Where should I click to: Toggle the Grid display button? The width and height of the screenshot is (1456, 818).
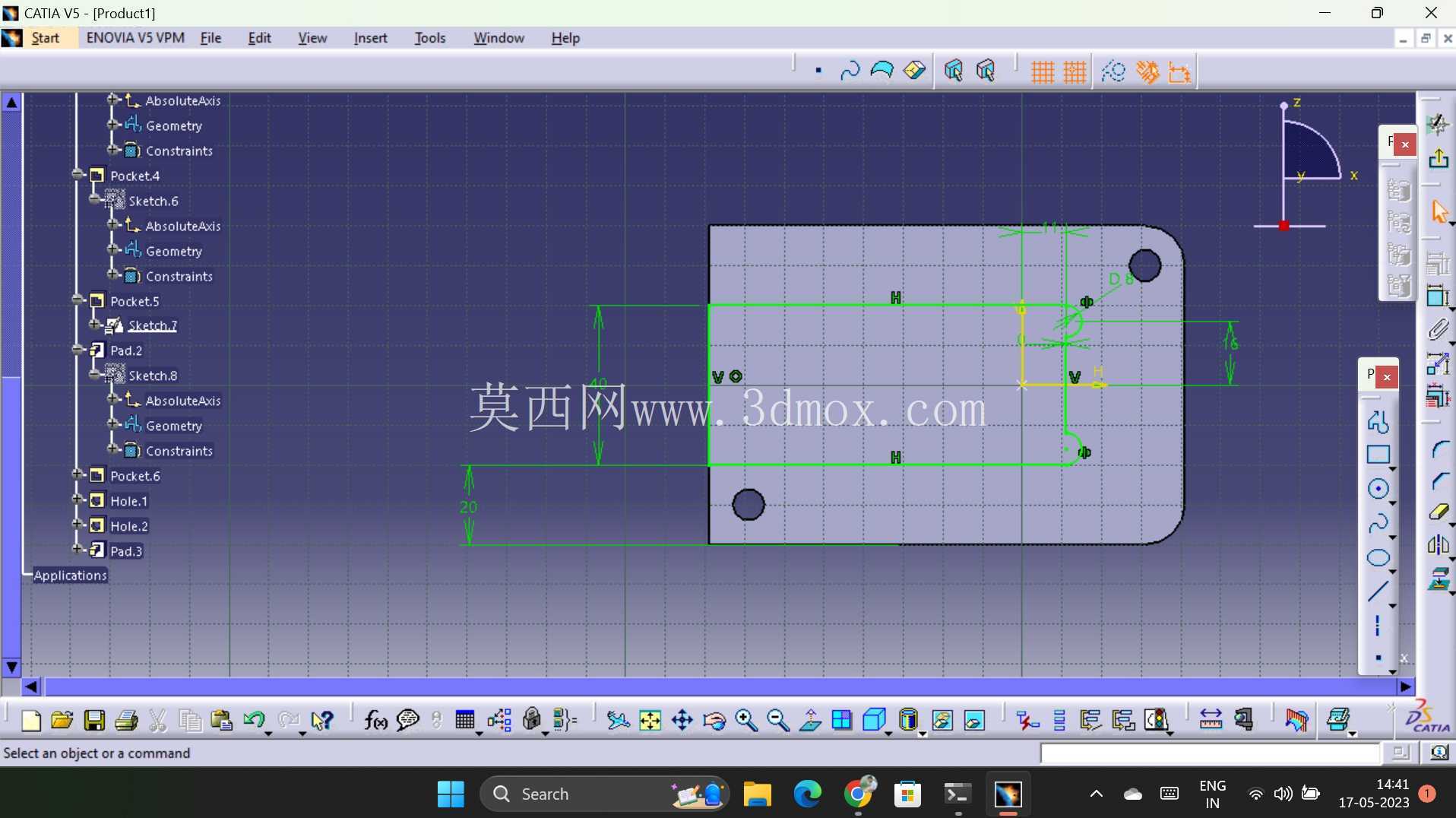1042,72
